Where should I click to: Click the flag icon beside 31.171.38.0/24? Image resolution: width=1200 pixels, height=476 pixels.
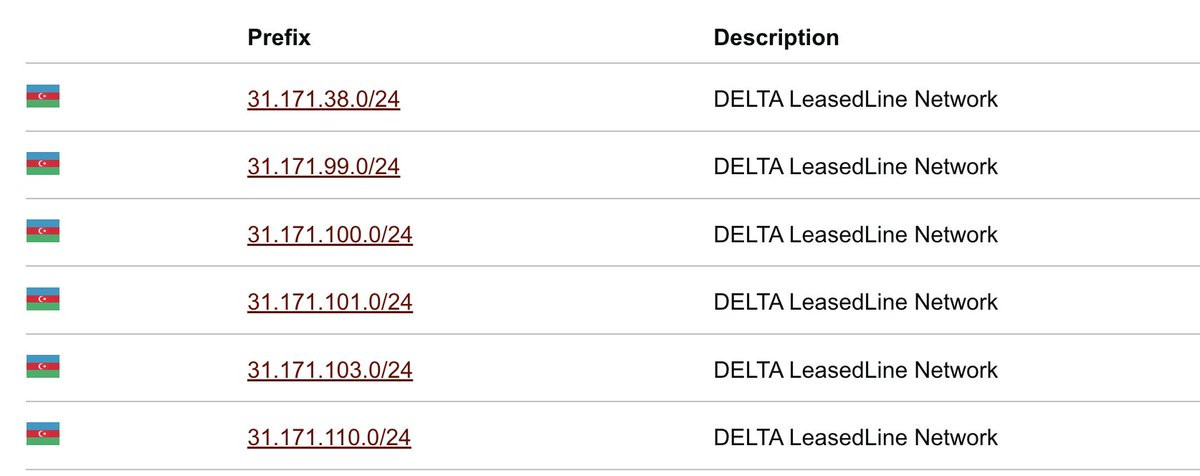pos(43,96)
